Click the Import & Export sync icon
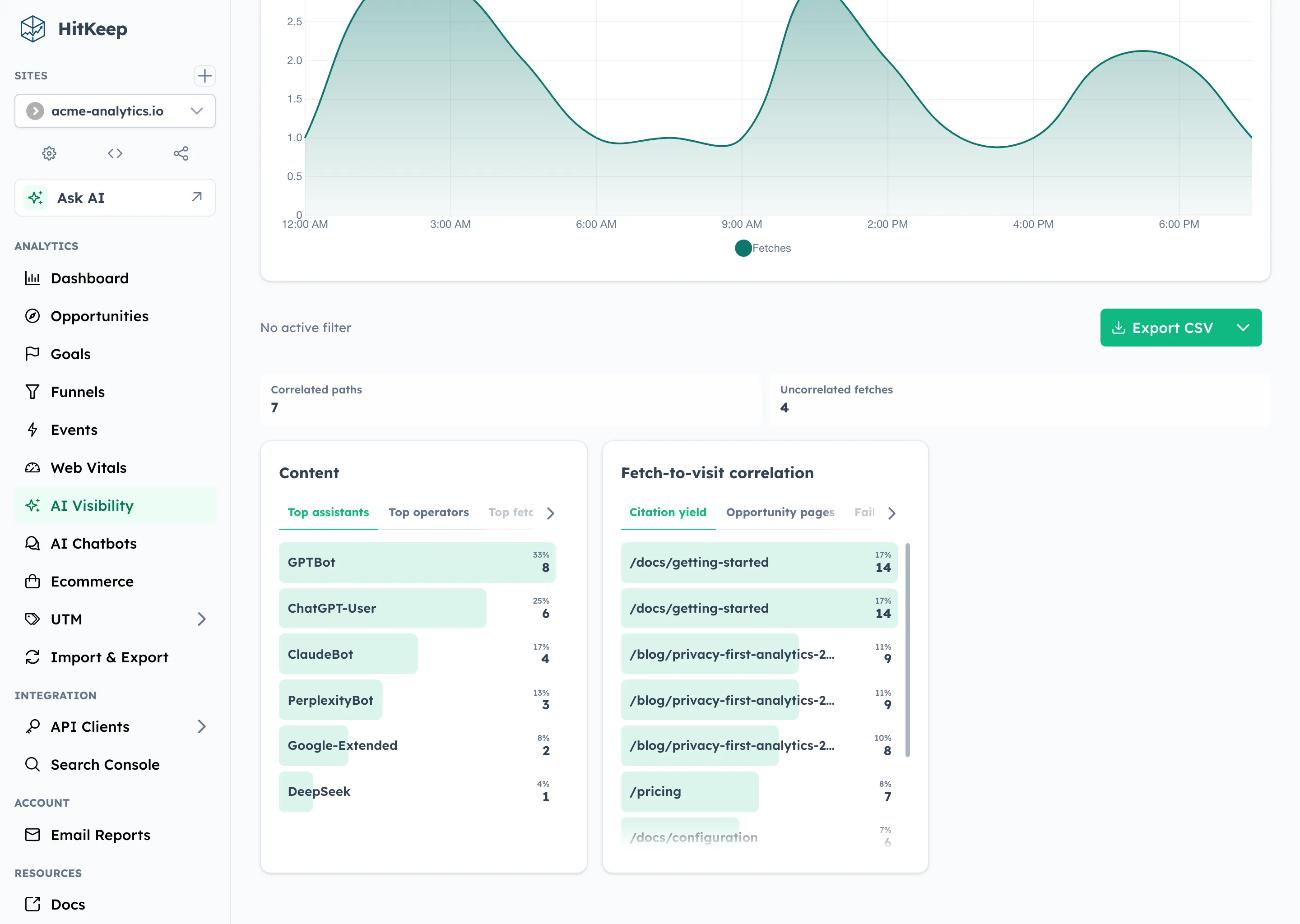Image resolution: width=1300 pixels, height=924 pixels. coord(32,657)
